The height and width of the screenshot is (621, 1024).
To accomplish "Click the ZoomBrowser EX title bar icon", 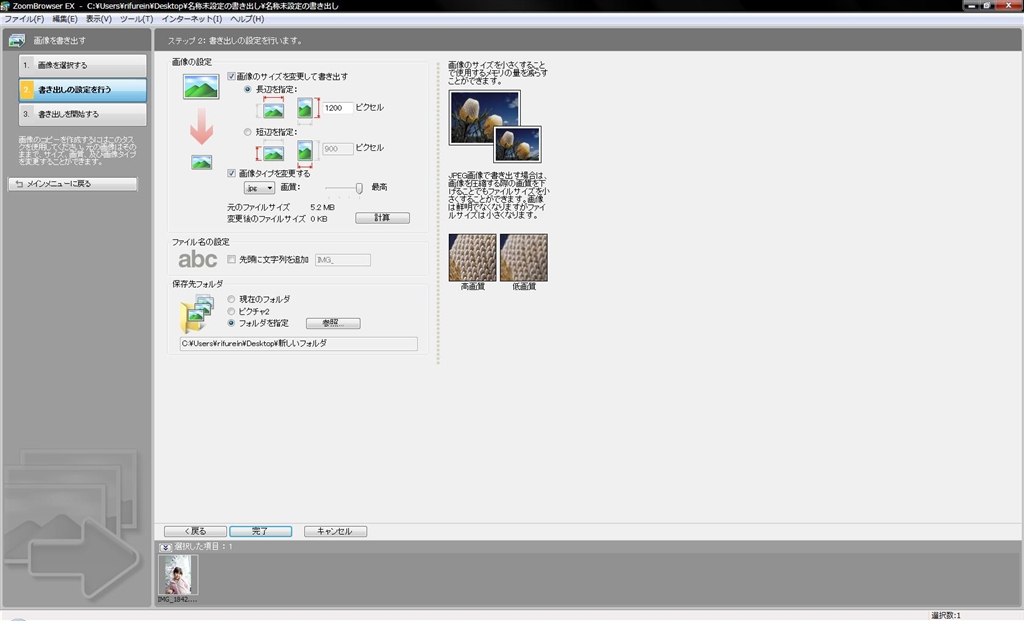I will 5,6.
